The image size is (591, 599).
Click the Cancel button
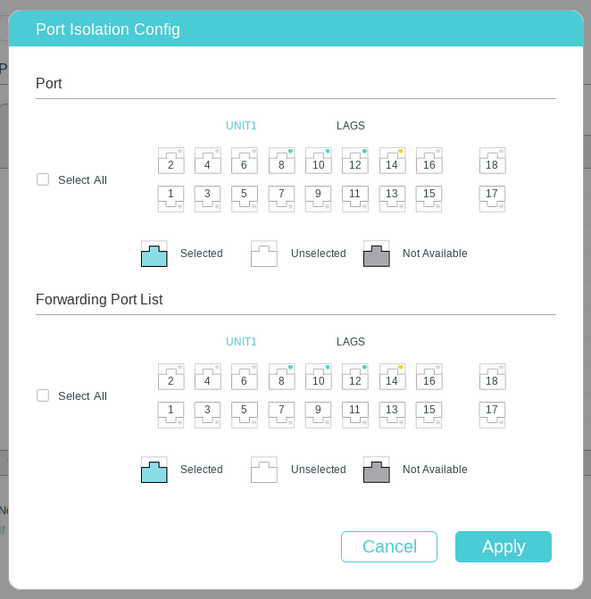[389, 546]
